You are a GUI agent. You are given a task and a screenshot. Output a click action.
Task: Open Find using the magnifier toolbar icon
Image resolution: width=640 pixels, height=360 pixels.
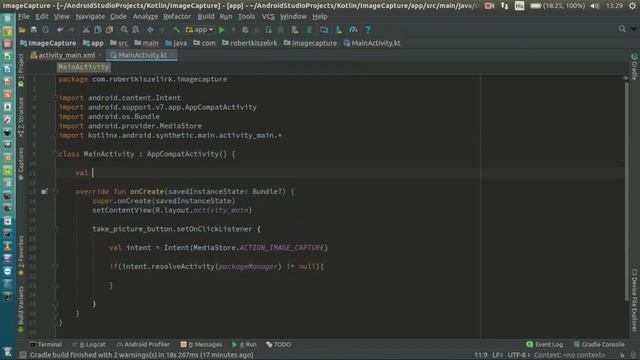click(124, 30)
